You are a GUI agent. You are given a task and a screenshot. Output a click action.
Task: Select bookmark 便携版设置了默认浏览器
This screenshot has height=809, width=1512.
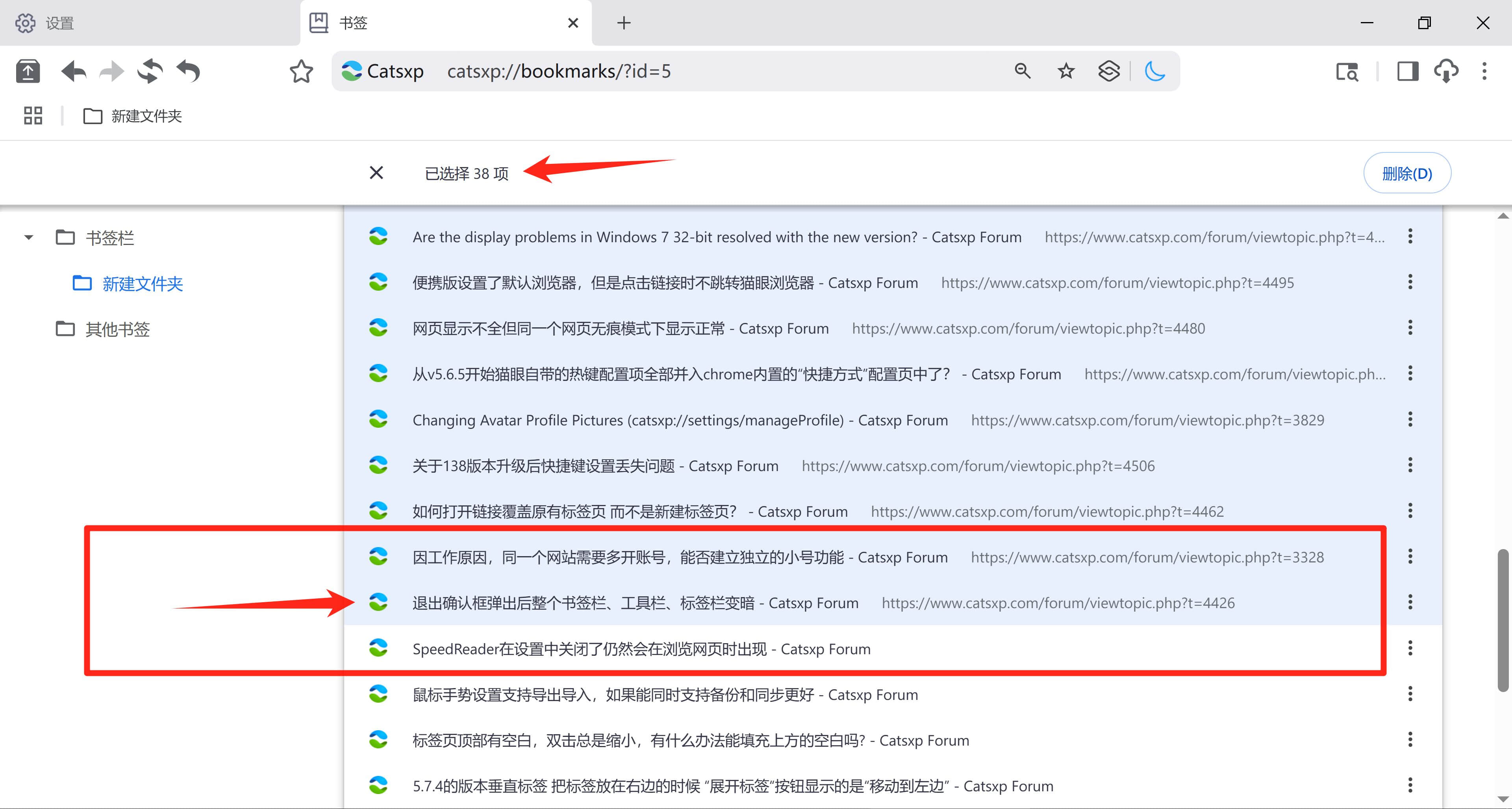(x=892, y=283)
